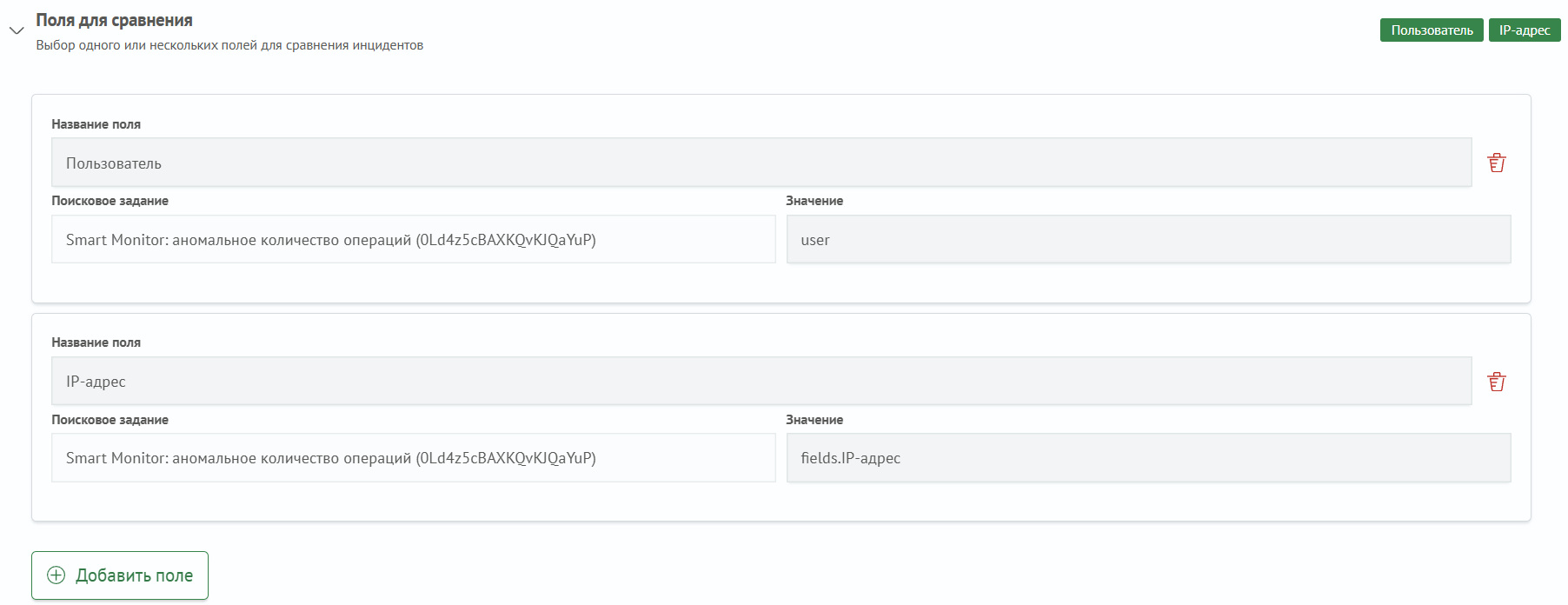Click Поисковое задание label in Пользователь card
The image size is (1568, 605).
[x=110, y=201]
